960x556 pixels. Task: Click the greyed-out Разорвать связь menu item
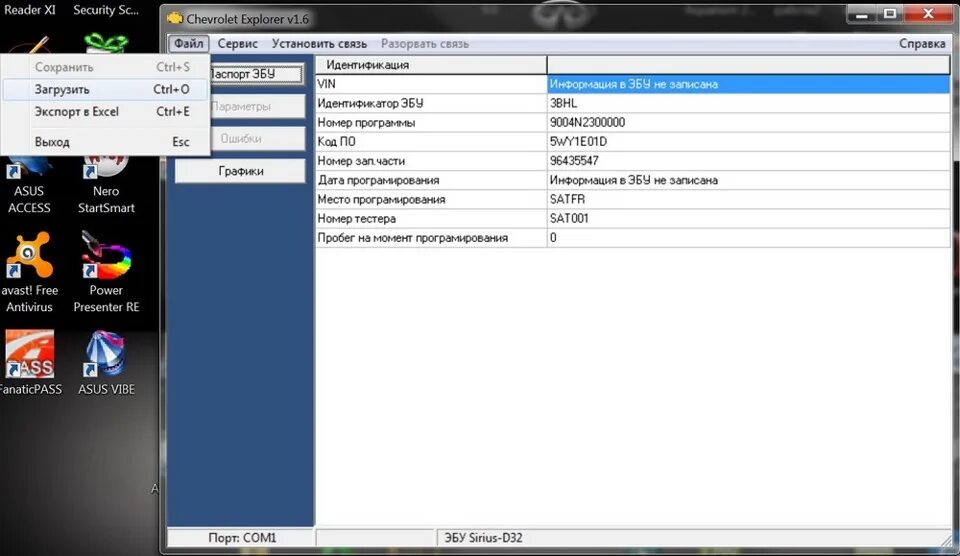424,43
